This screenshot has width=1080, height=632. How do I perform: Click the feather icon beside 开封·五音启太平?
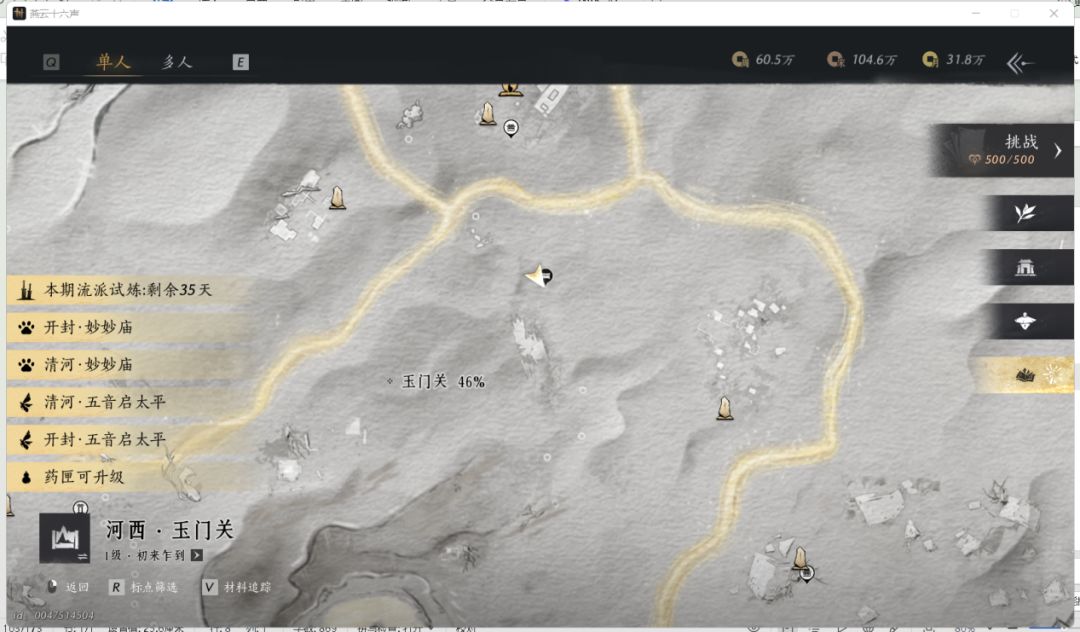click(26, 439)
